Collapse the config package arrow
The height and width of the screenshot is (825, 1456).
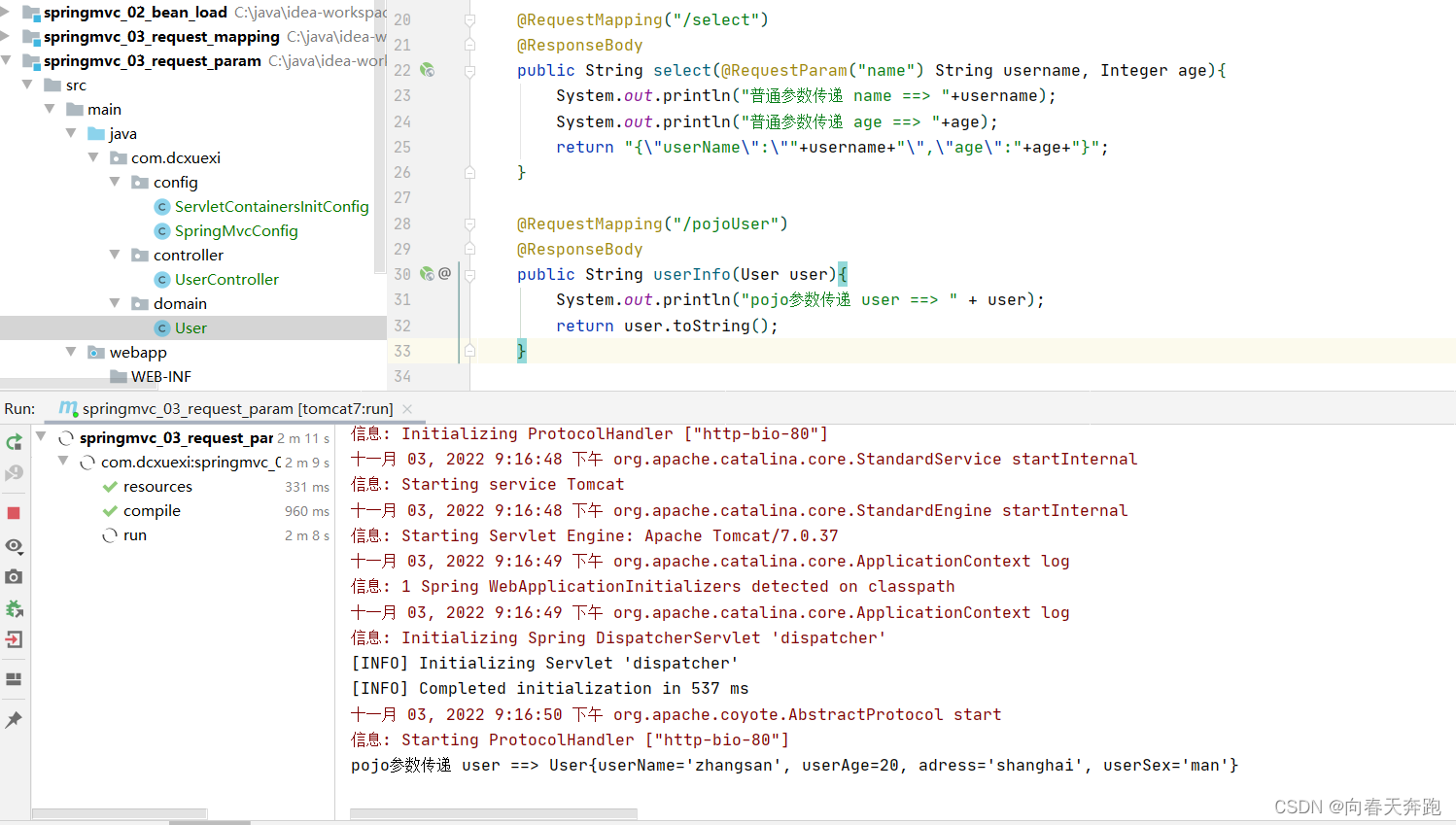tap(115, 182)
